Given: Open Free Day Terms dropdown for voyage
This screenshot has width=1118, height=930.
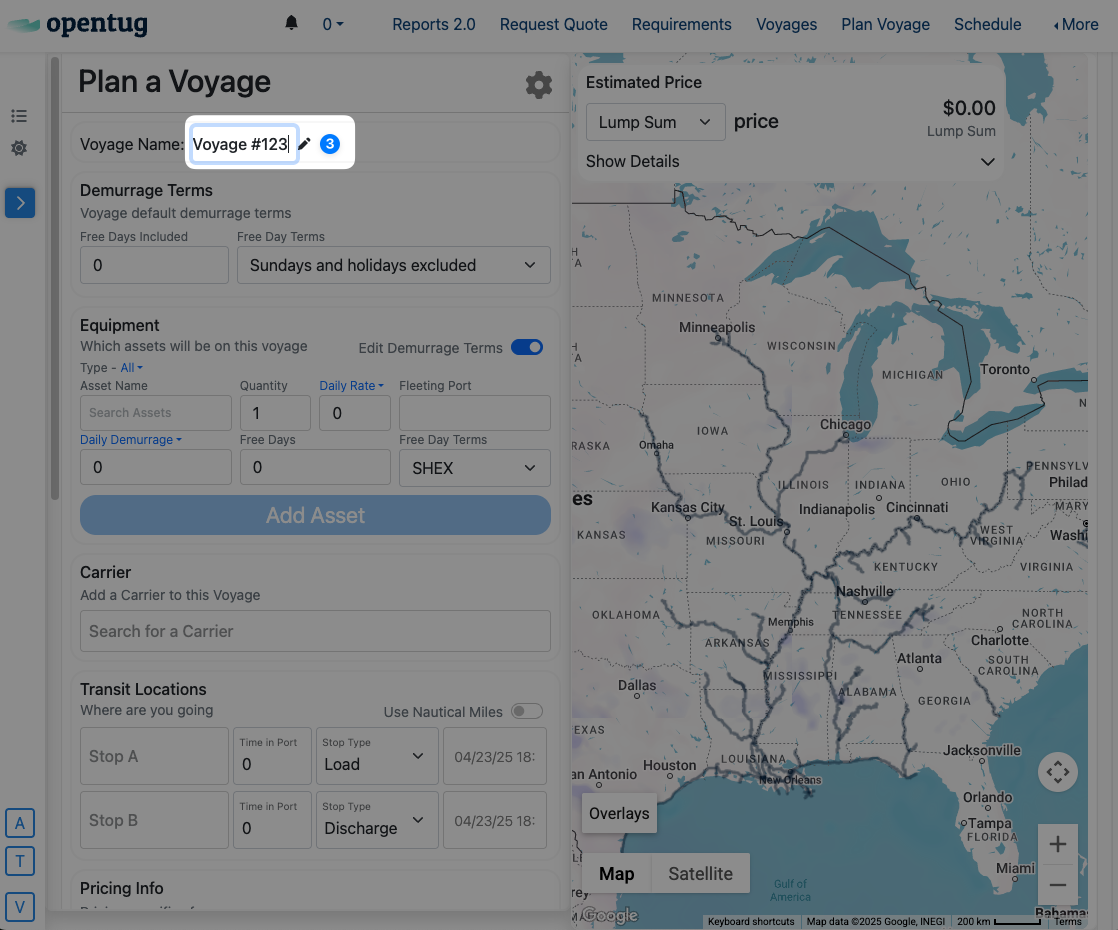Looking at the screenshot, I should 393,265.
